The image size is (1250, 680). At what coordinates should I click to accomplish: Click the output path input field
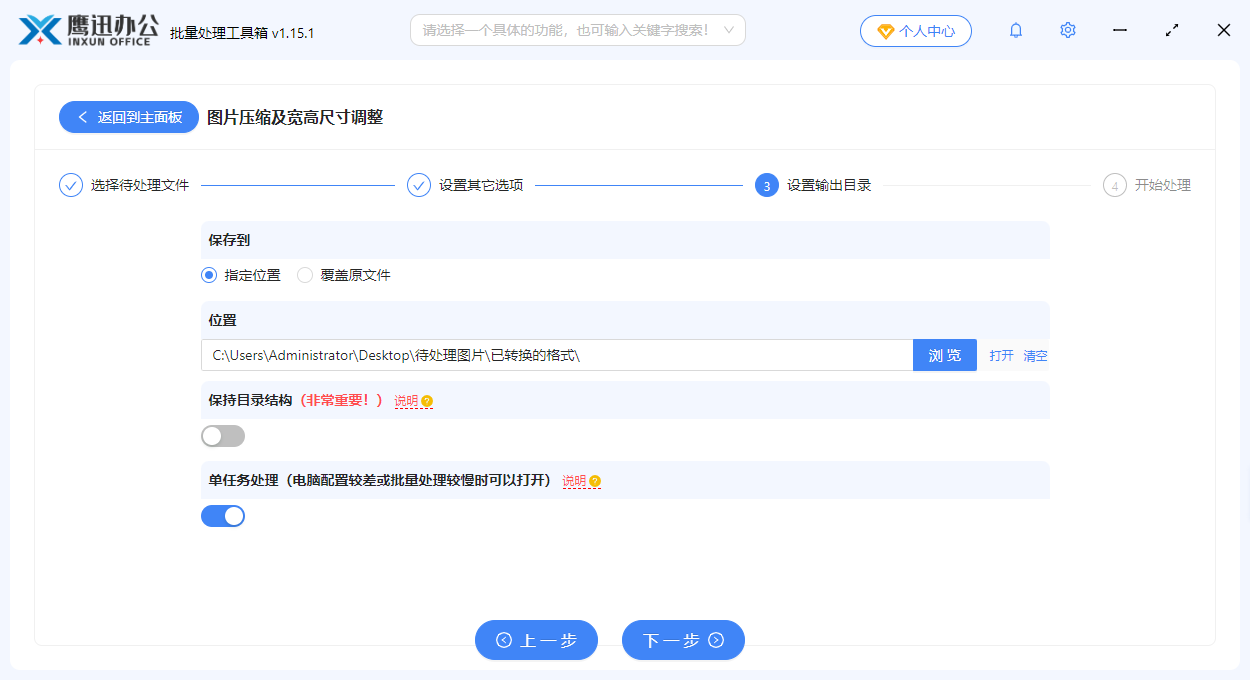click(x=557, y=355)
